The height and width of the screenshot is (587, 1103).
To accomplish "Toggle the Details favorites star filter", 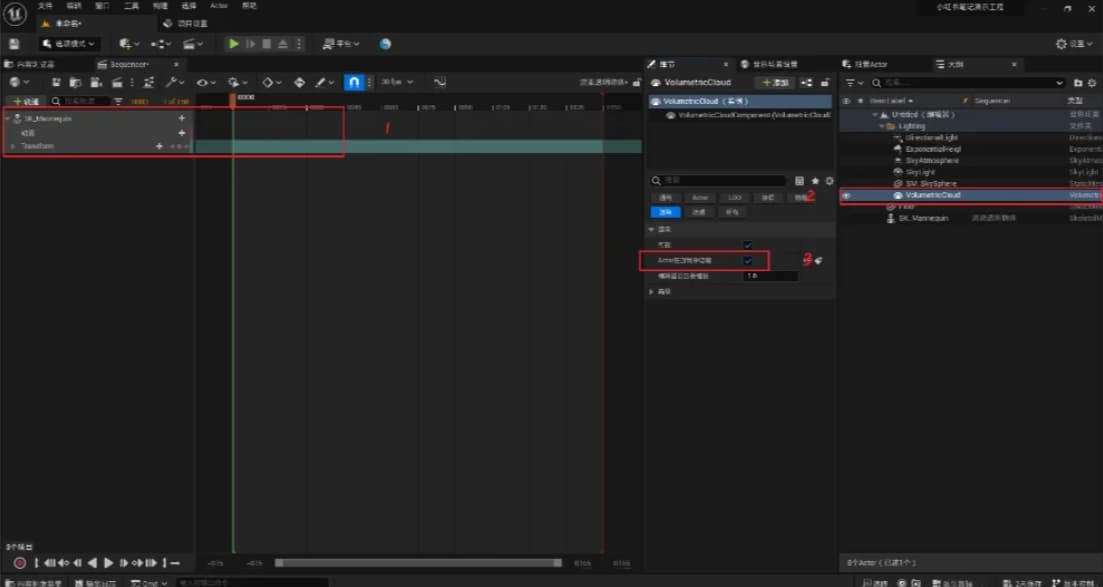I will pos(815,181).
